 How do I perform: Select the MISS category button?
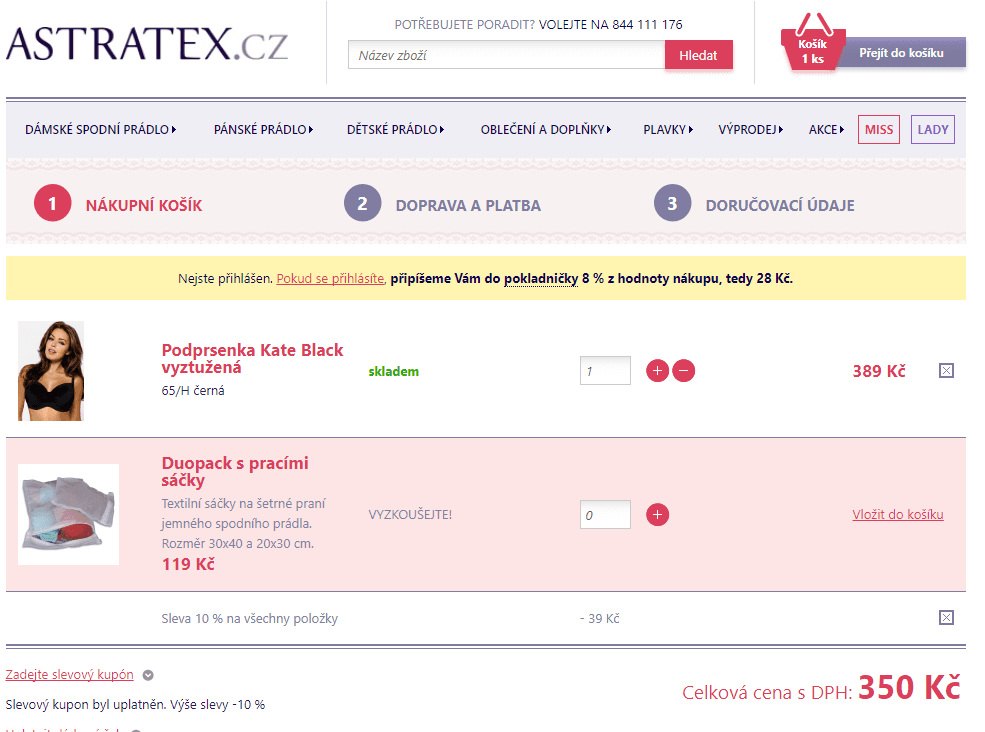[x=879, y=129]
